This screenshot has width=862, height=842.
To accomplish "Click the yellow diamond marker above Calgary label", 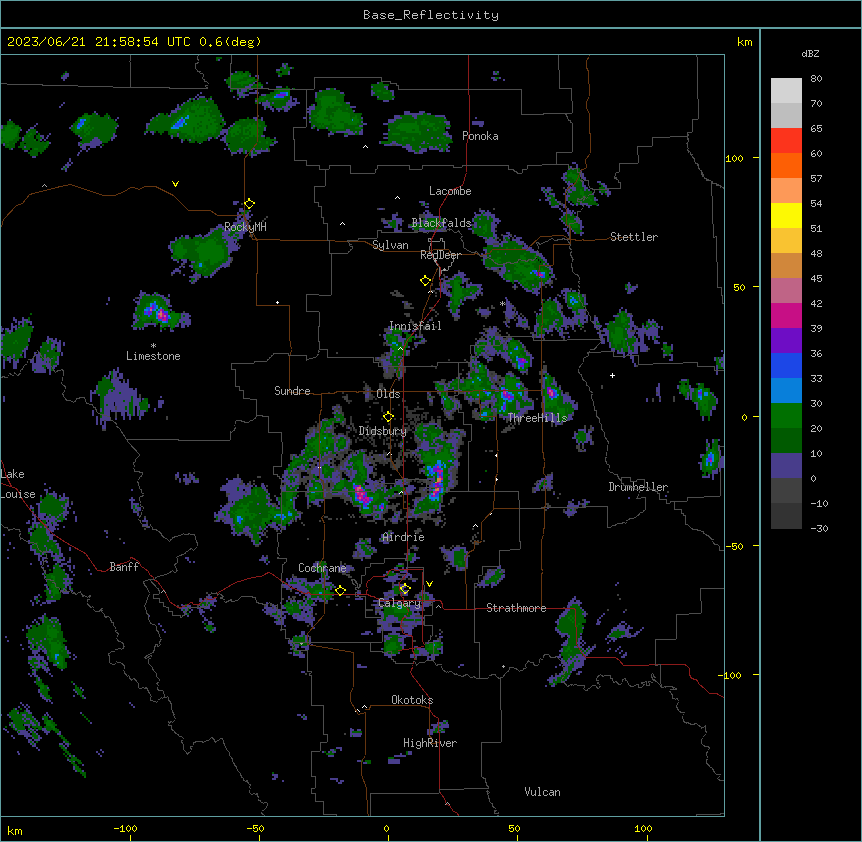I will [x=405, y=589].
